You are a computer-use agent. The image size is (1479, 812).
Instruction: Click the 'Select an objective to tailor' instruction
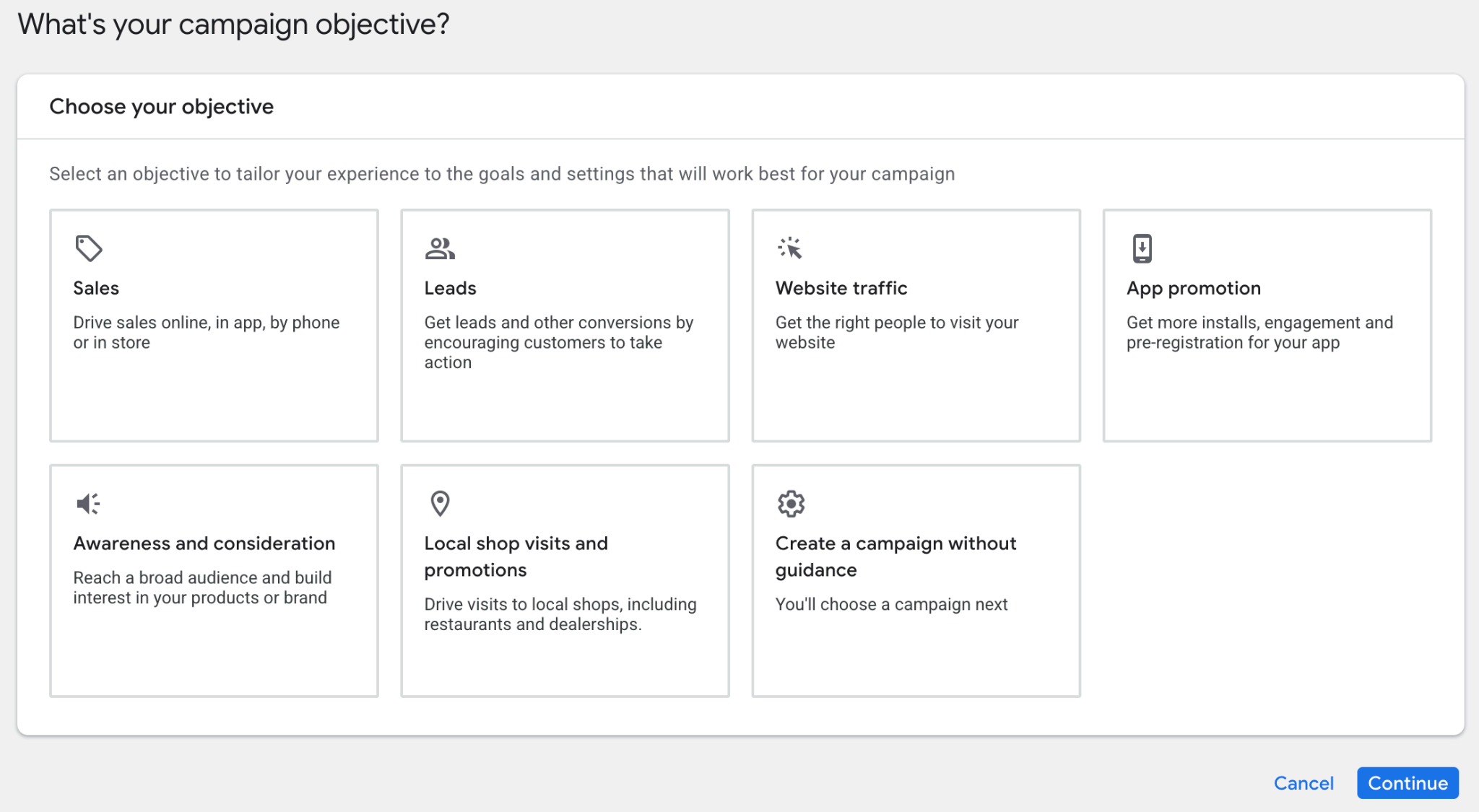(502, 174)
